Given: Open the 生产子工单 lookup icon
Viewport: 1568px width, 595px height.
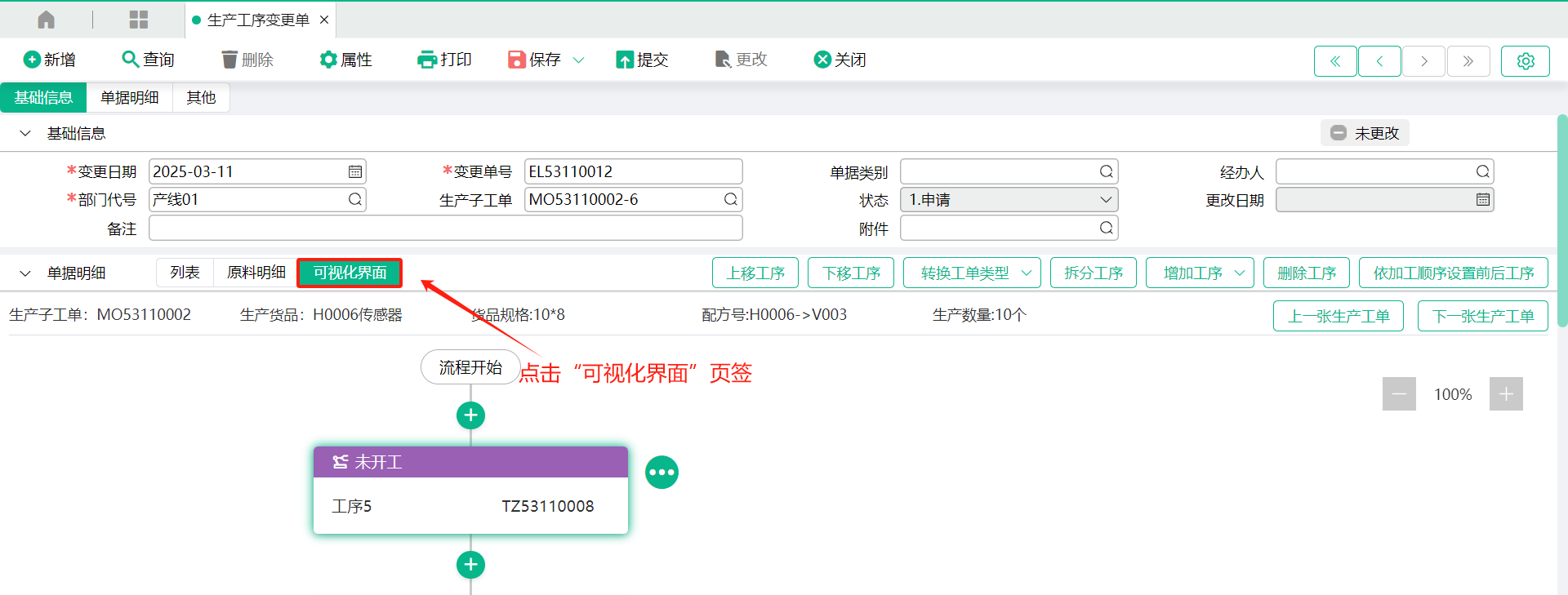Looking at the screenshot, I should 731,199.
